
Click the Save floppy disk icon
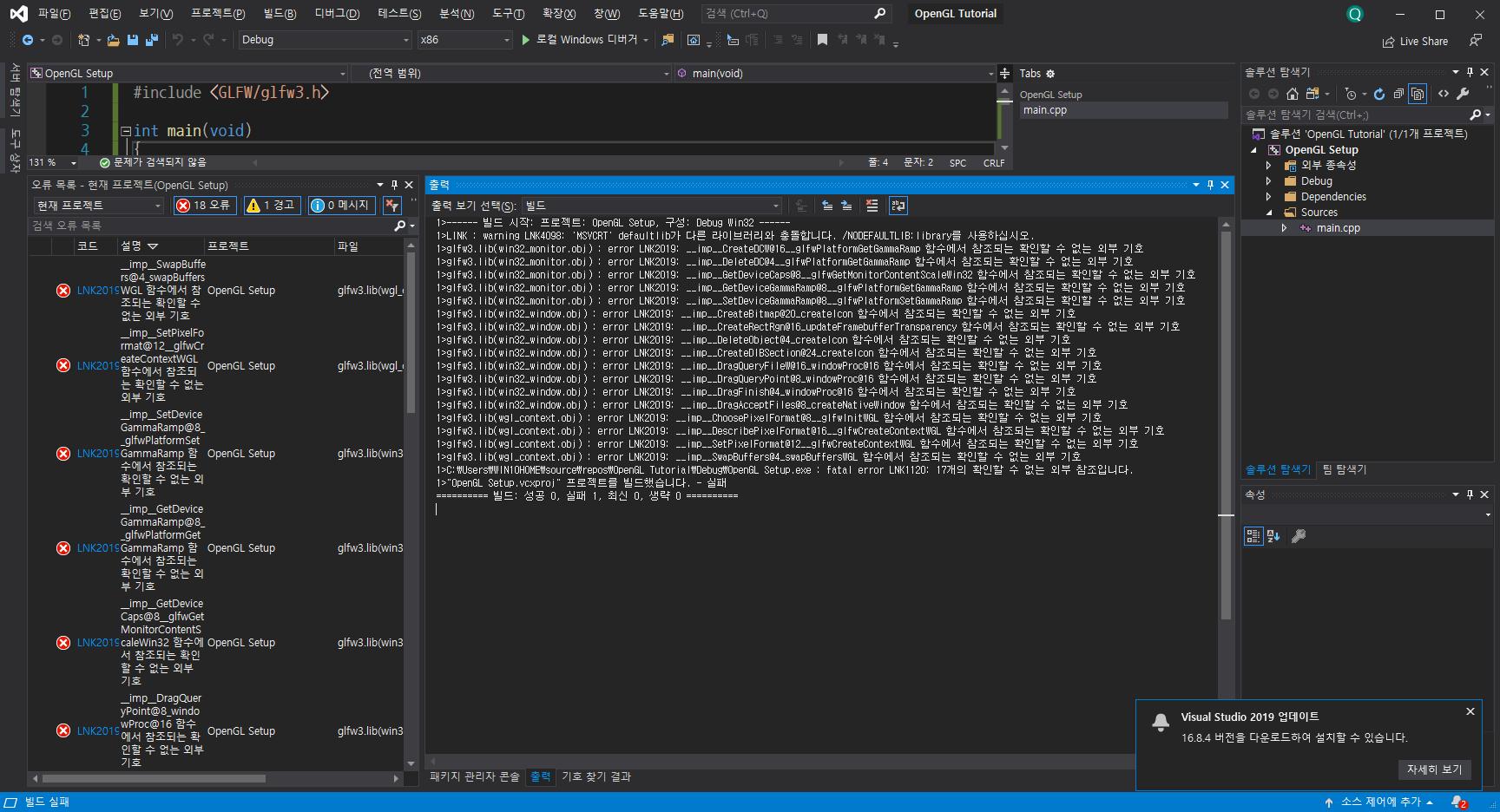coord(133,40)
